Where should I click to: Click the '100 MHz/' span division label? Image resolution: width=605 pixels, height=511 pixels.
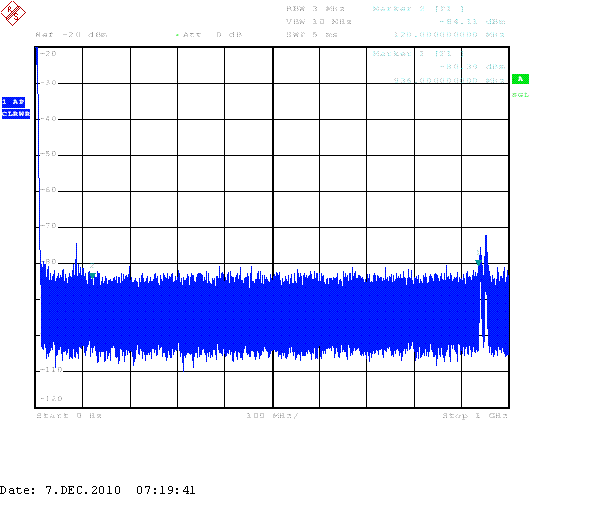coord(272,416)
